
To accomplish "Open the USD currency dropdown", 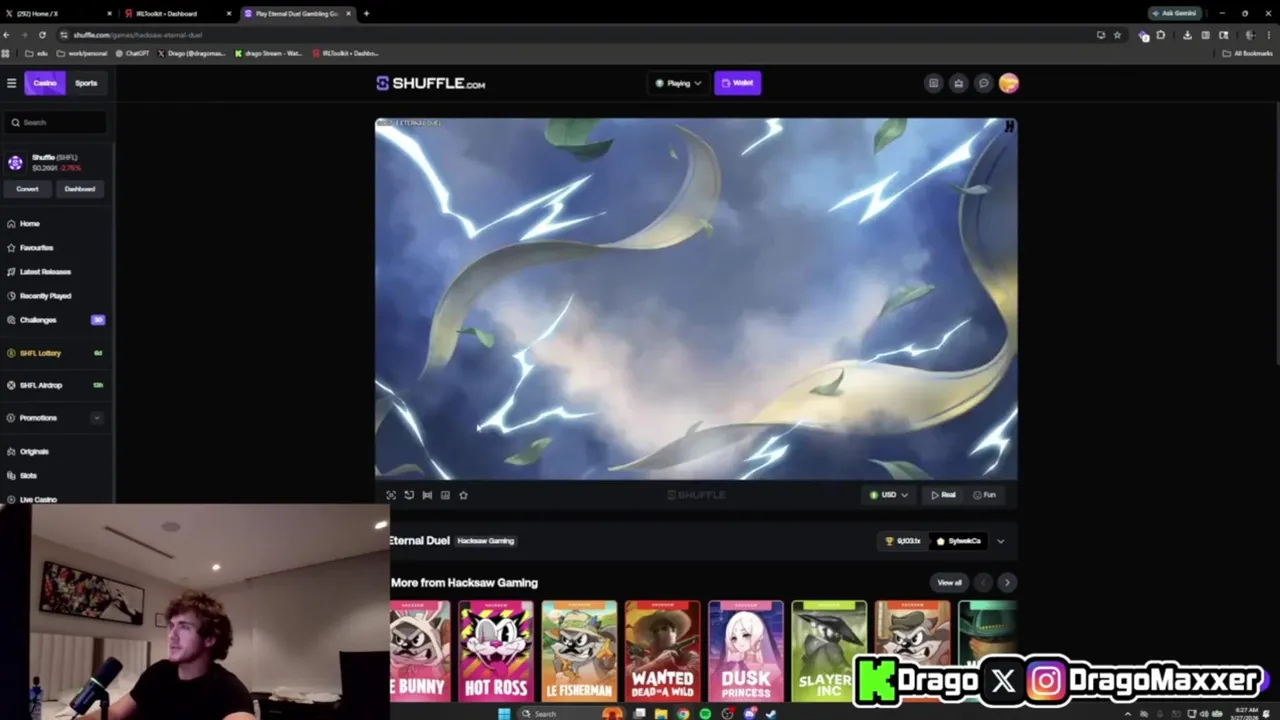I will (x=888, y=495).
